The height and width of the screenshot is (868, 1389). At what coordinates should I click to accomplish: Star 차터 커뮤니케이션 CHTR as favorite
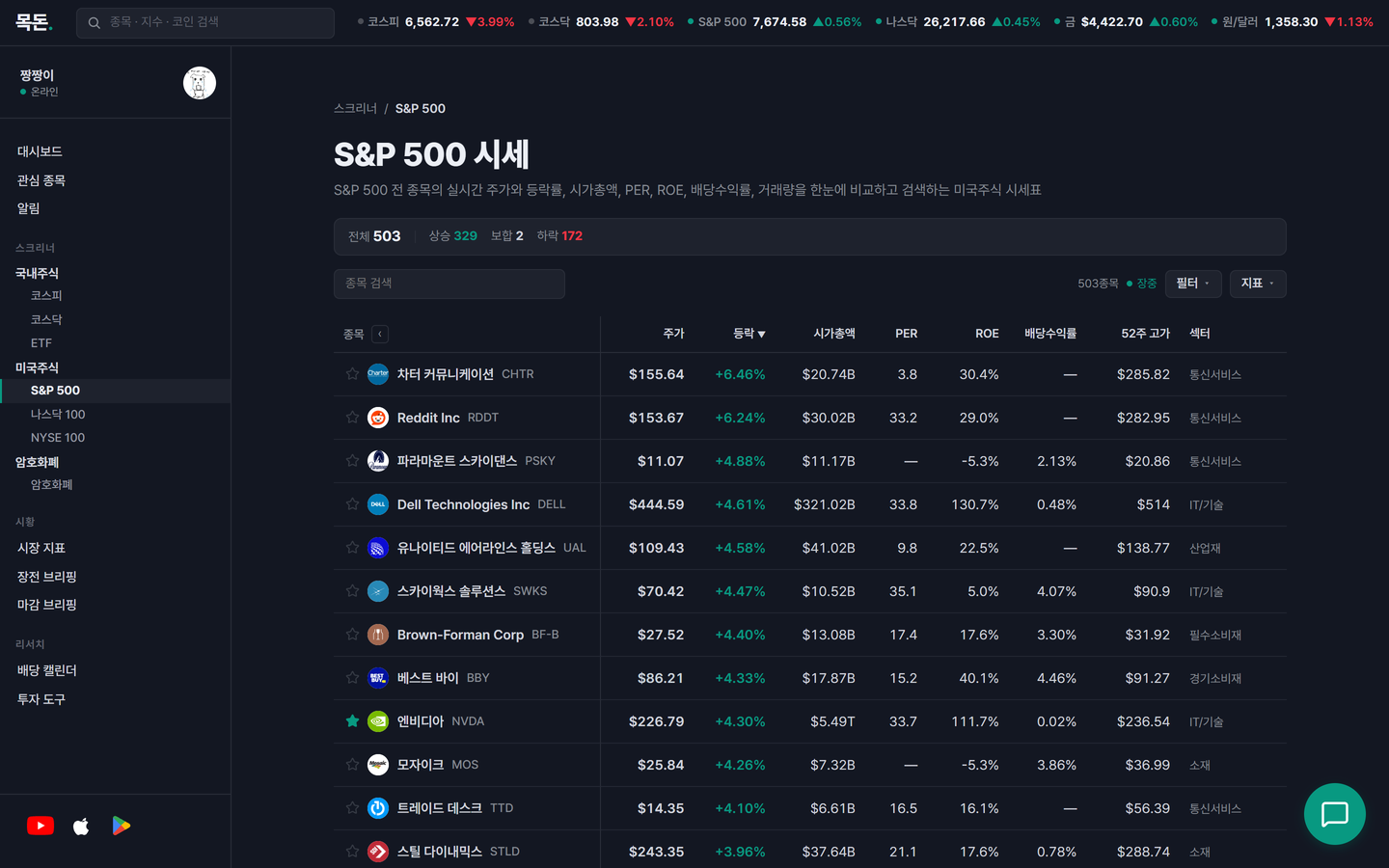pos(352,374)
